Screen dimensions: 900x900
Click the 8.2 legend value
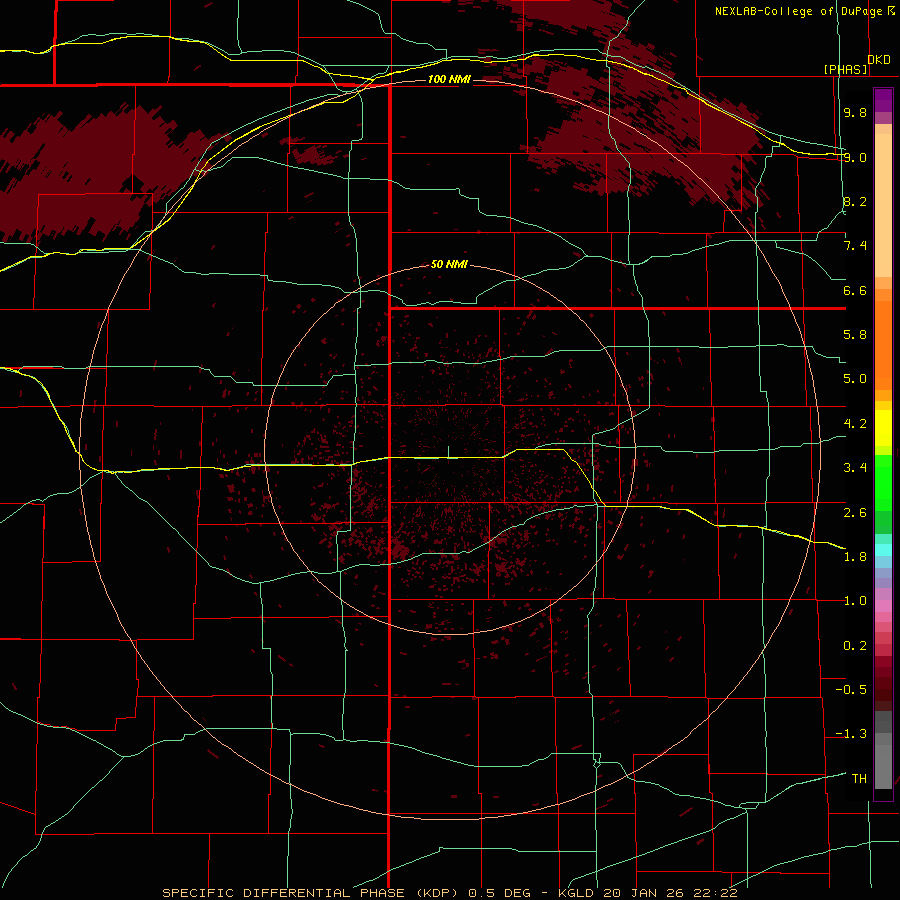click(x=855, y=201)
